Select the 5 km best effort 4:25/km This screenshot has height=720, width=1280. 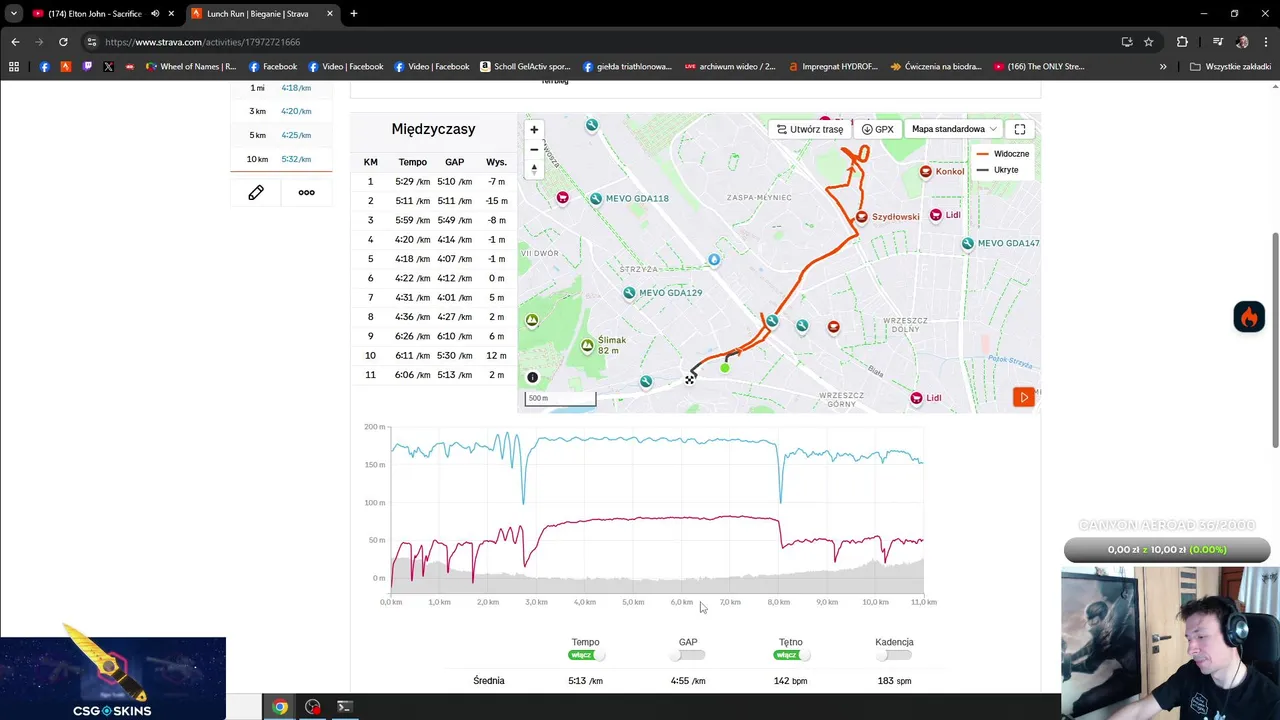click(x=281, y=135)
